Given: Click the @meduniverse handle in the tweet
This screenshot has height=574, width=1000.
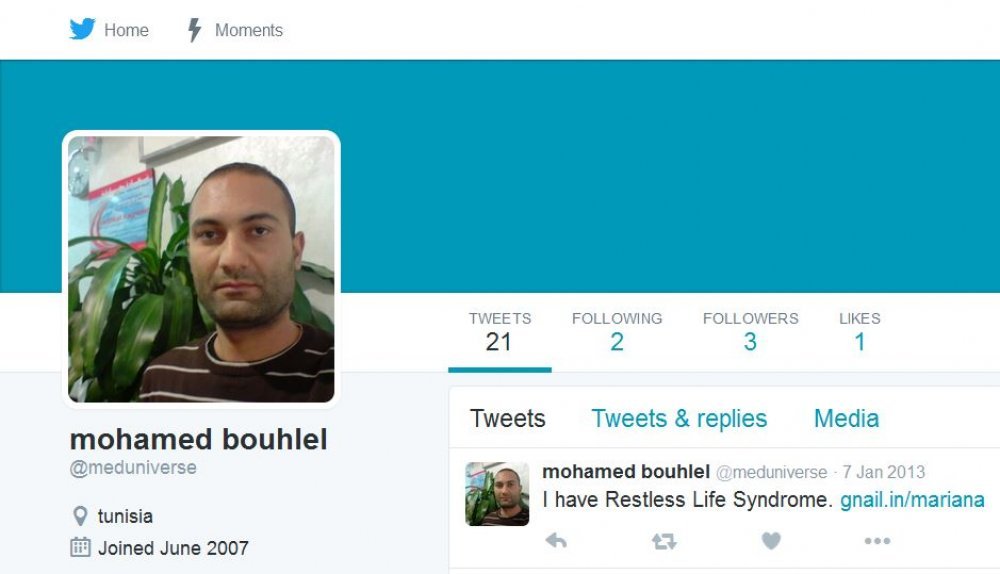Looking at the screenshot, I should [771, 472].
